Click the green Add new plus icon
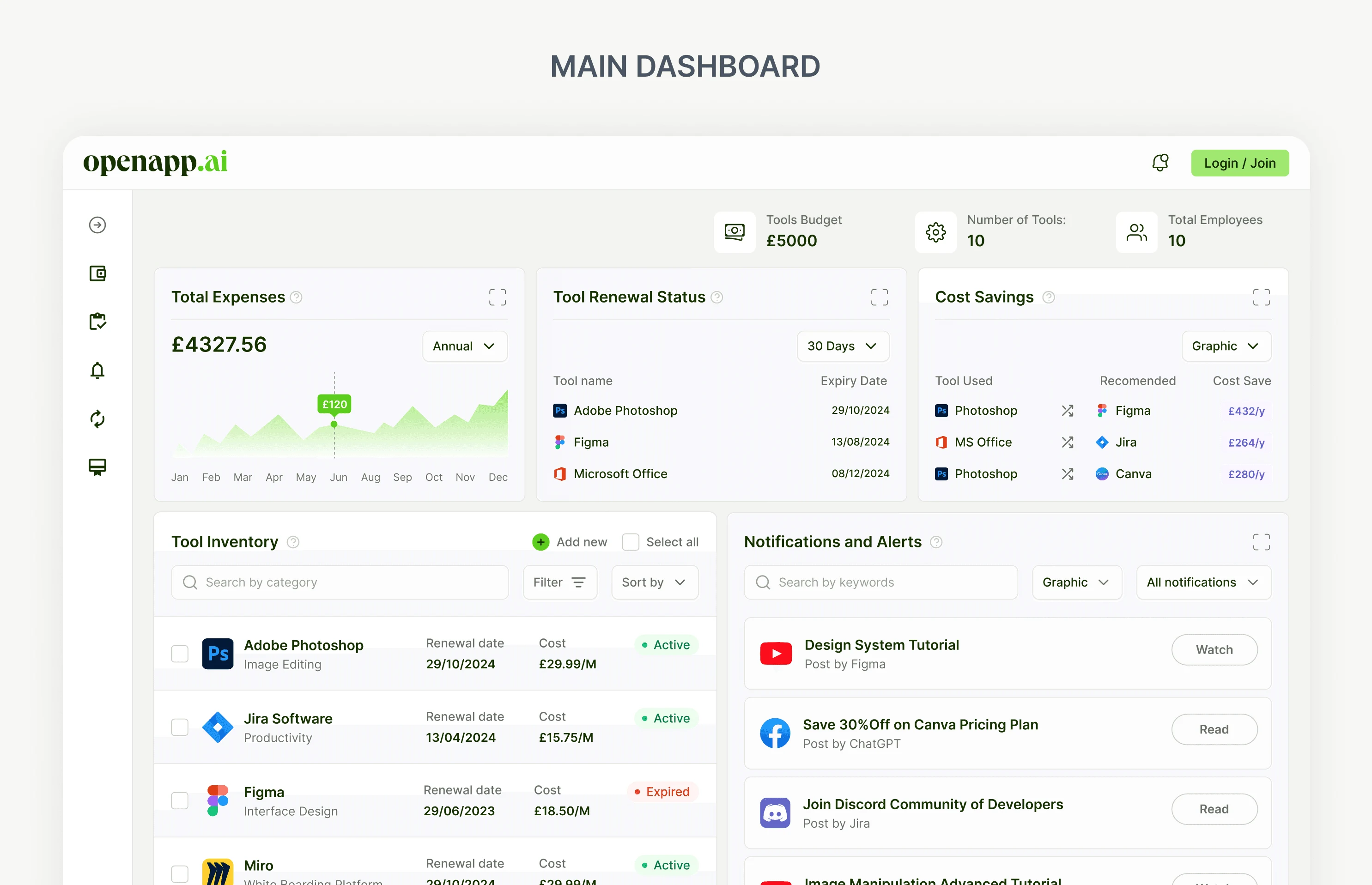The image size is (1372, 885). click(x=540, y=542)
